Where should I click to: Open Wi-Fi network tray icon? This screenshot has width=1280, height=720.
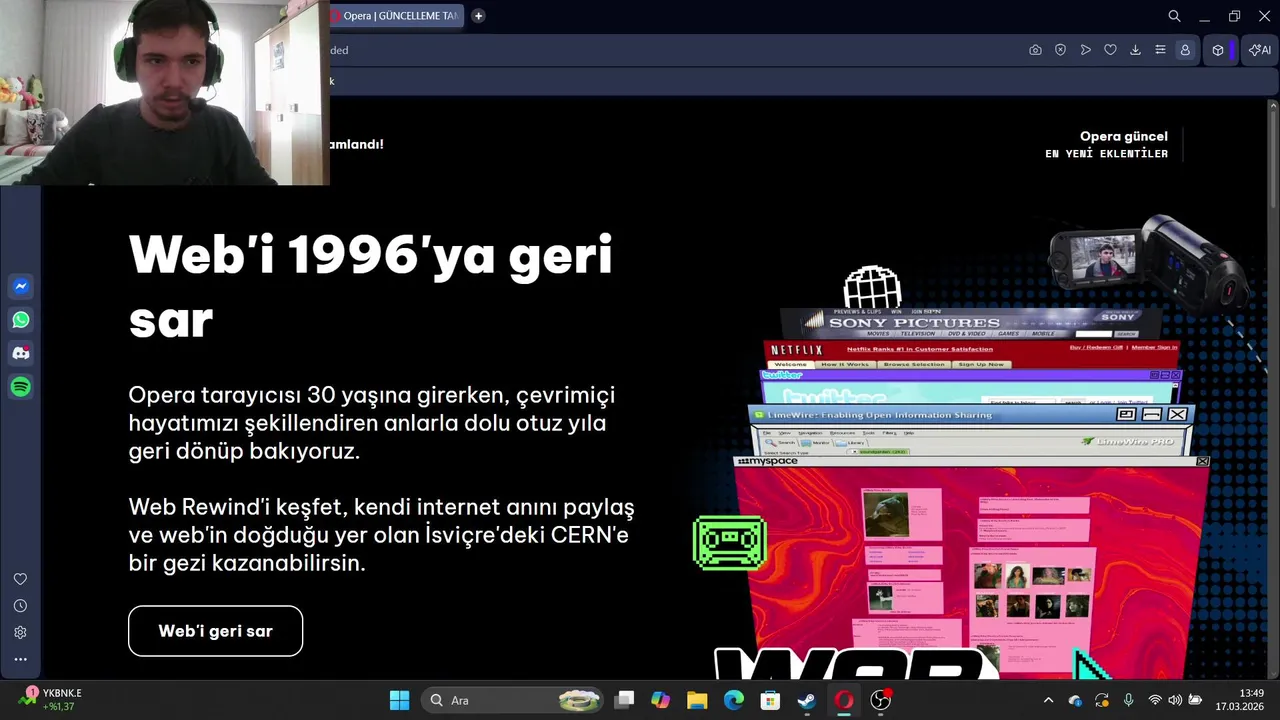pyautogui.click(x=1155, y=700)
